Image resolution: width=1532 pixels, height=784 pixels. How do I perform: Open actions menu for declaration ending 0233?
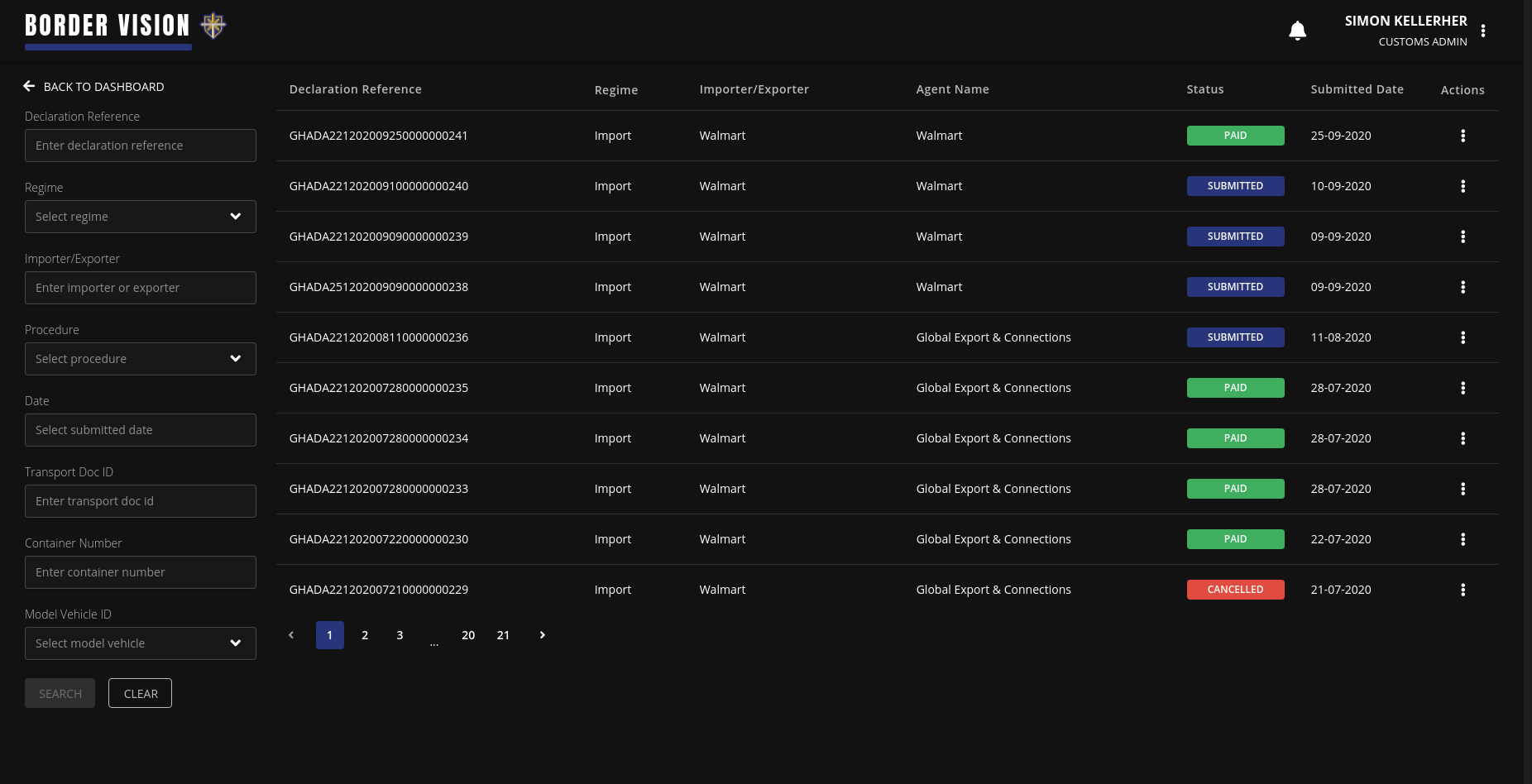click(x=1463, y=489)
